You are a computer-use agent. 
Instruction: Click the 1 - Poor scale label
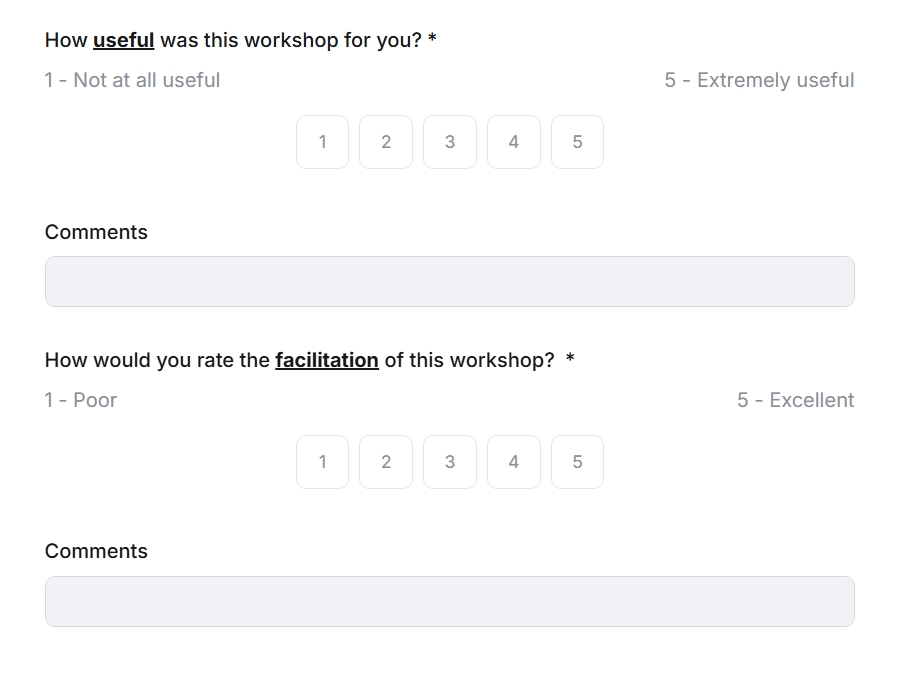click(80, 400)
